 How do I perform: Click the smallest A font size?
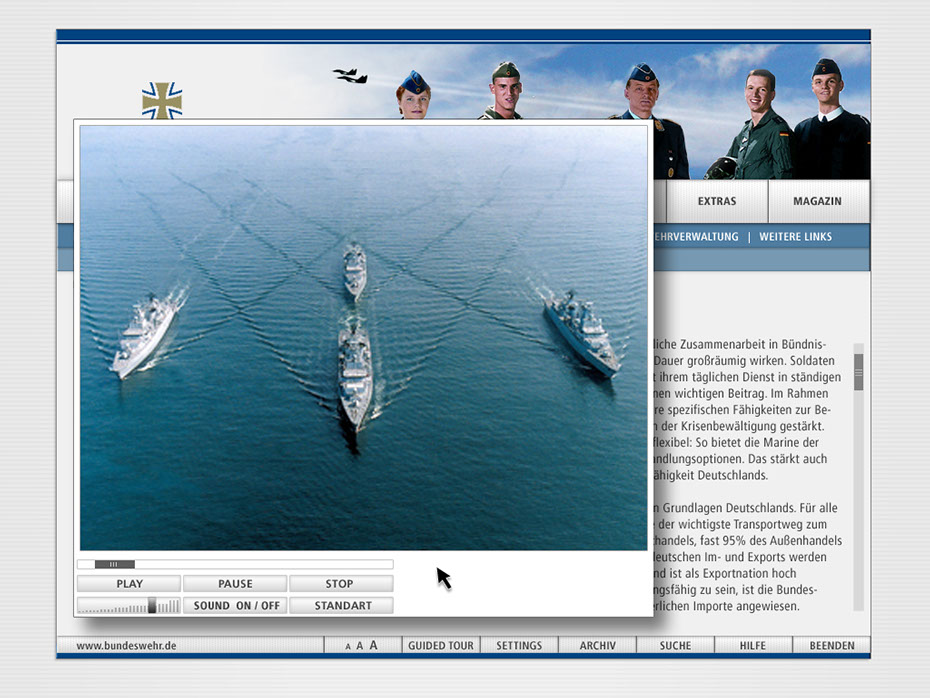348,647
